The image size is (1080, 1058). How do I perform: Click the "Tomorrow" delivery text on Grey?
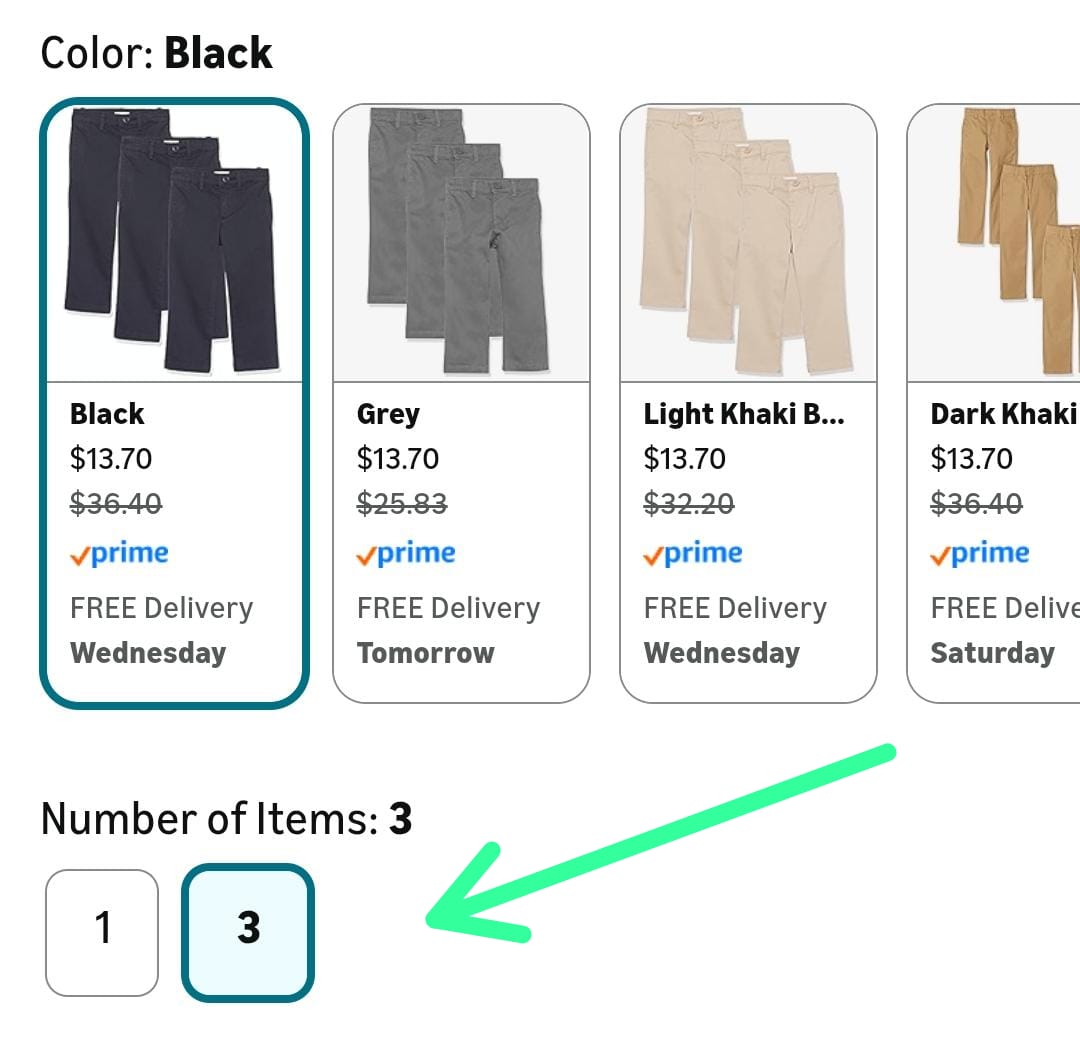coord(426,653)
